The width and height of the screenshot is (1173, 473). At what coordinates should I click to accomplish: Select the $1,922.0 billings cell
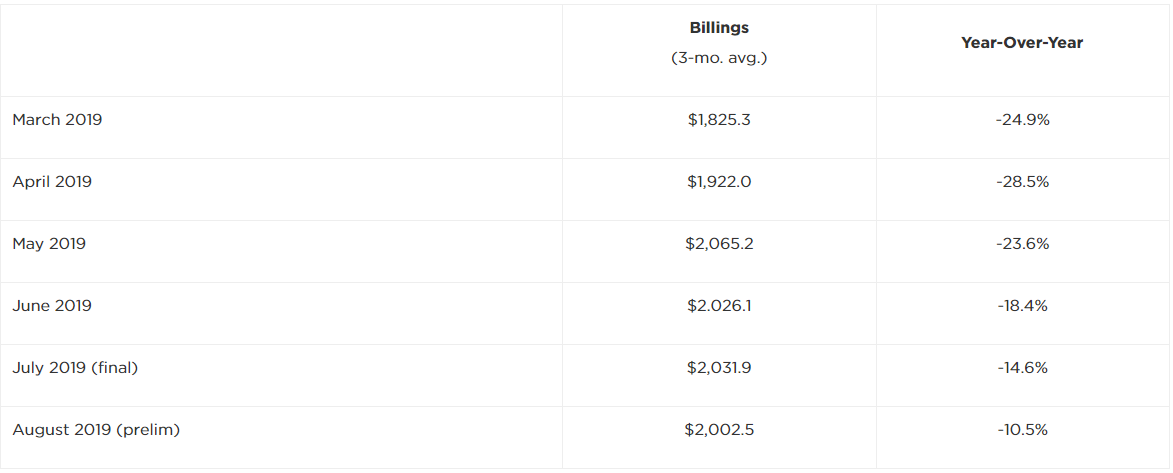pyautogui.click(x=719, y=182)
